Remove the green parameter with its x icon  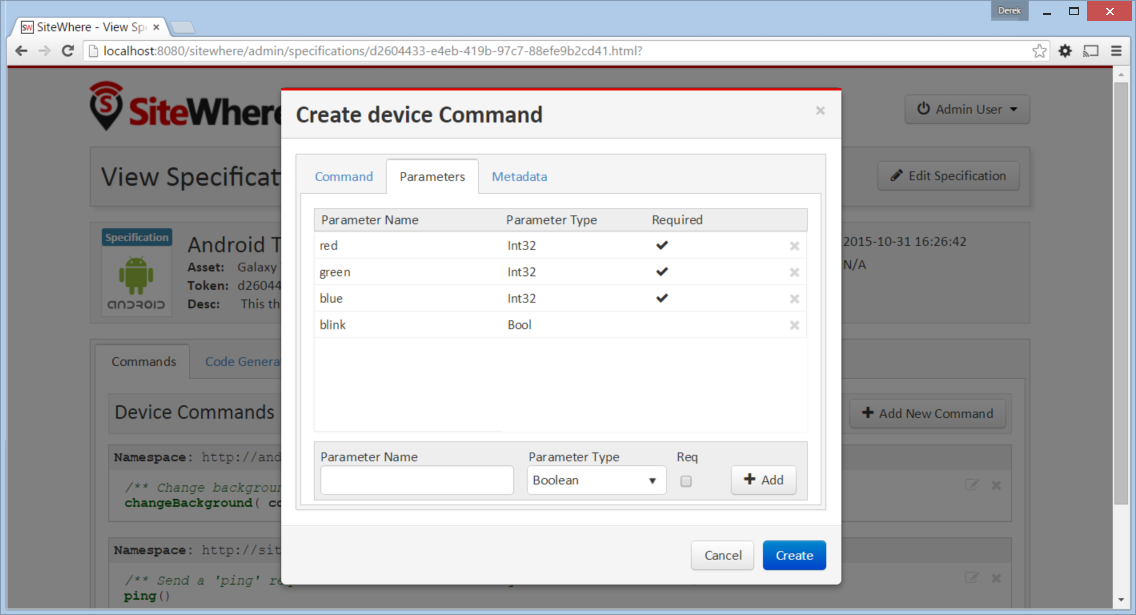794,272
